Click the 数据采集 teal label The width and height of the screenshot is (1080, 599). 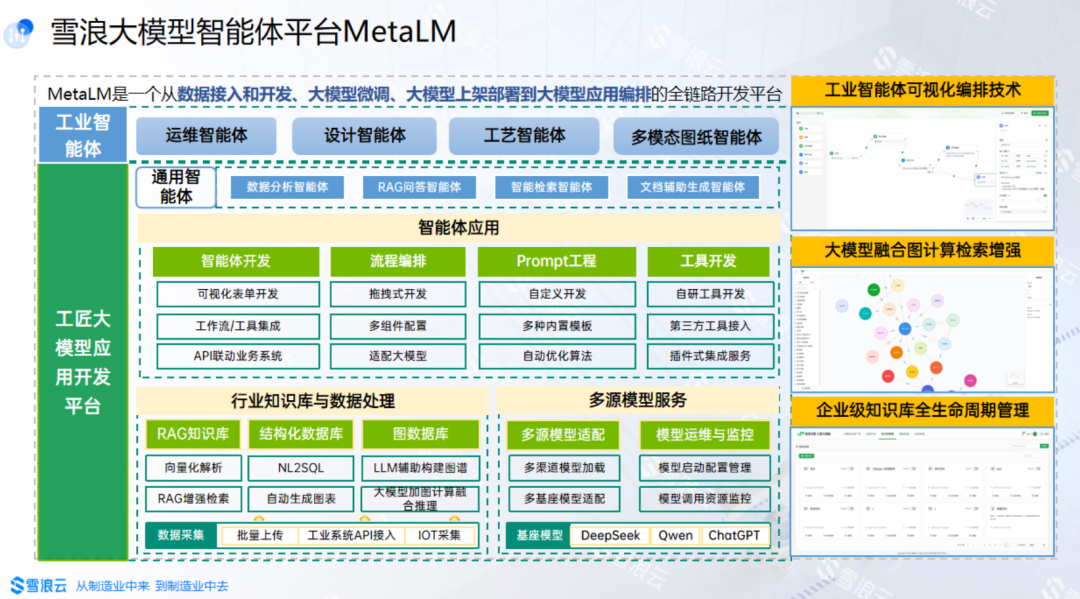click(x=181, y=535)
